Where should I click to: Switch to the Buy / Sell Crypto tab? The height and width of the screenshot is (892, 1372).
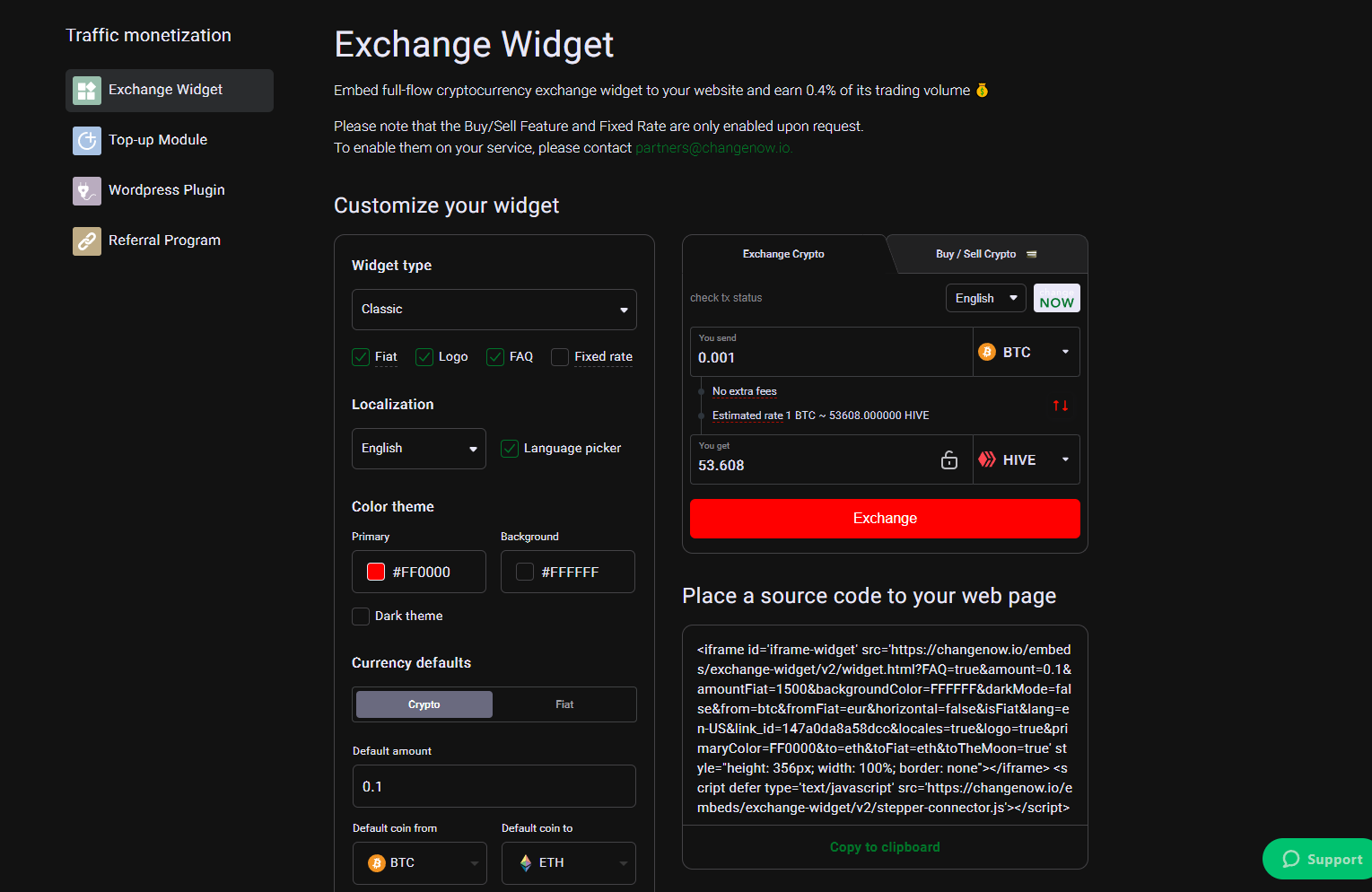pyautogui.click(x=987, y=254)
